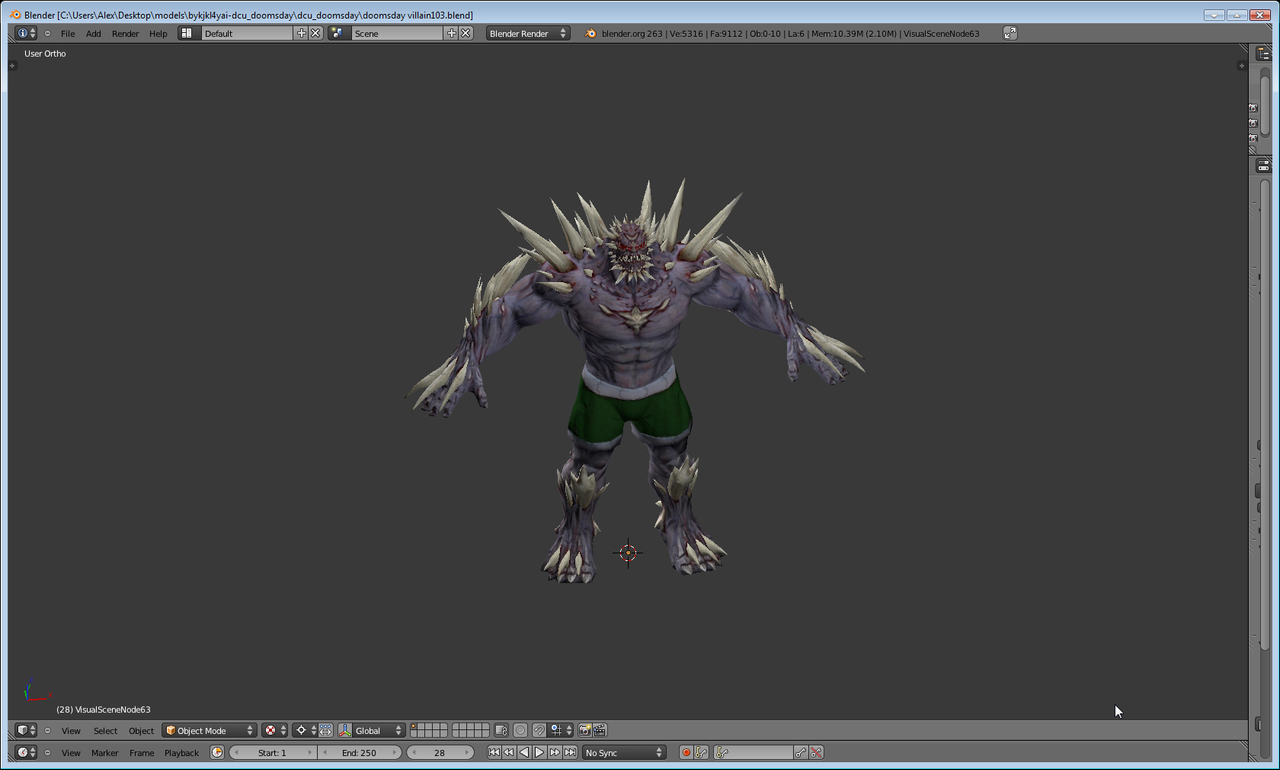Click the End: 250 frame field

(359, 753)
